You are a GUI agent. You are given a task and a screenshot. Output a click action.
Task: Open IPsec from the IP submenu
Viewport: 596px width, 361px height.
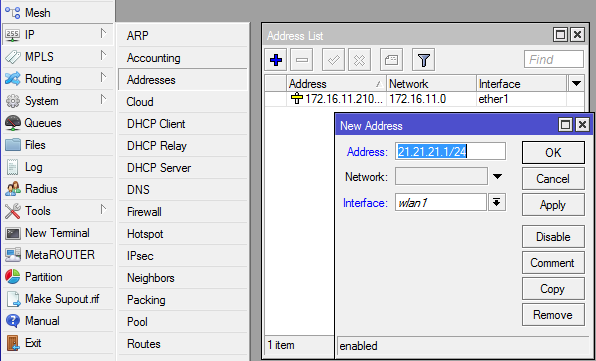point(183,256)
